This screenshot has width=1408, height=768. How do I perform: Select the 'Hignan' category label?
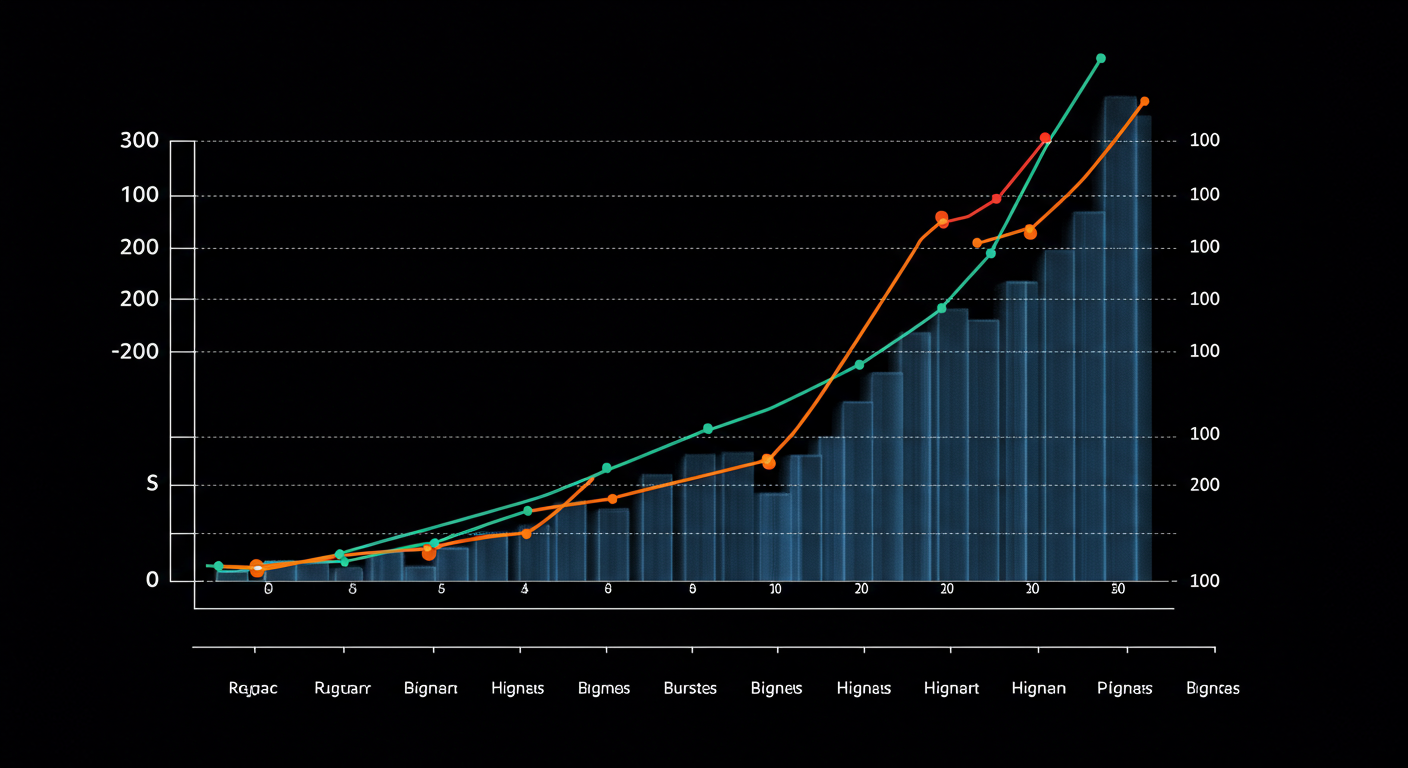[x=1038, y=689]
